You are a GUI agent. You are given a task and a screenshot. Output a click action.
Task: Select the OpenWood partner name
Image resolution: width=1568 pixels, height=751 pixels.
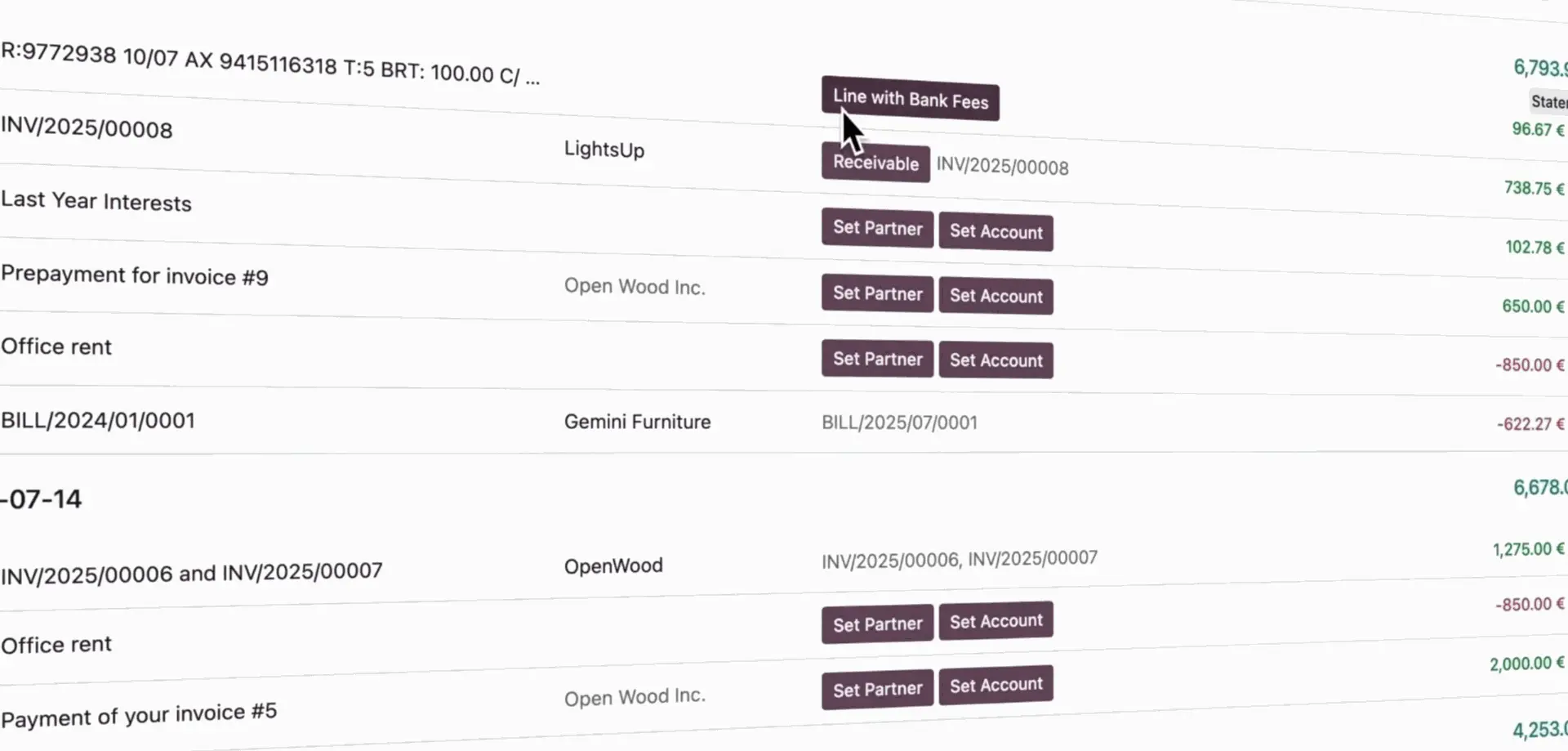coord(613,565)
